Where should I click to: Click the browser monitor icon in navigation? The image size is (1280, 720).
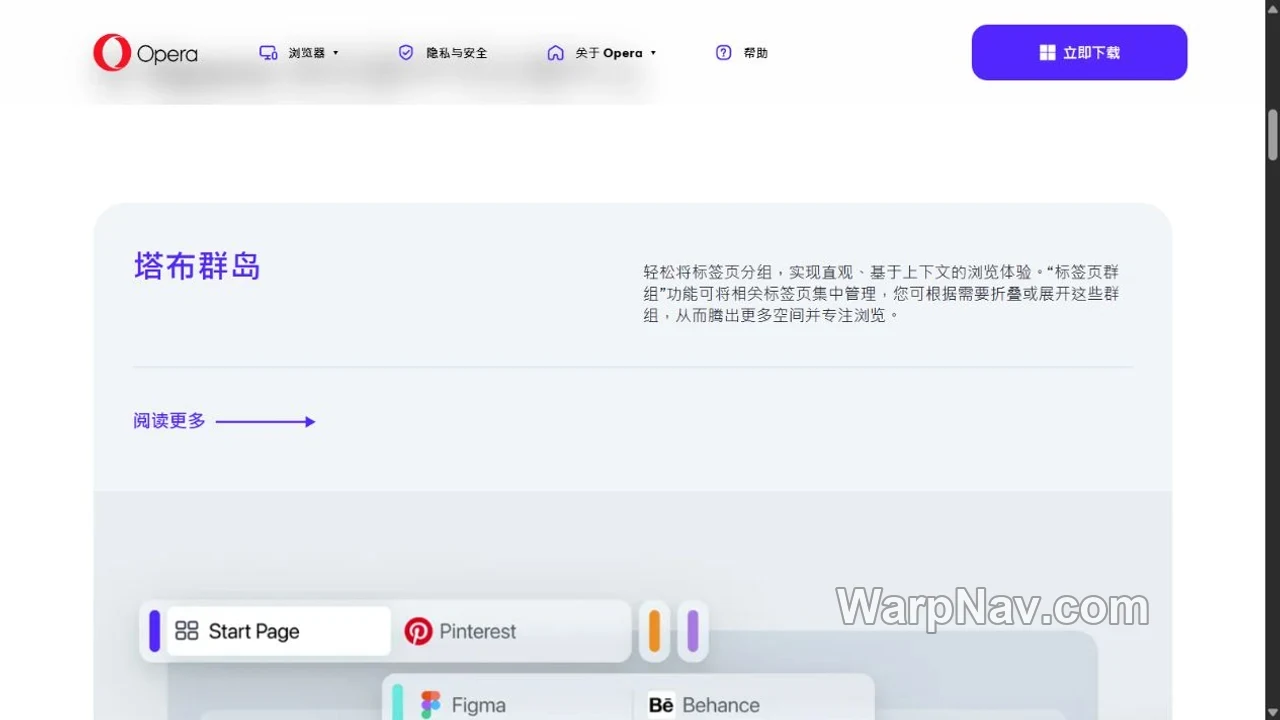pyautogui.click(x=268, y=53)
